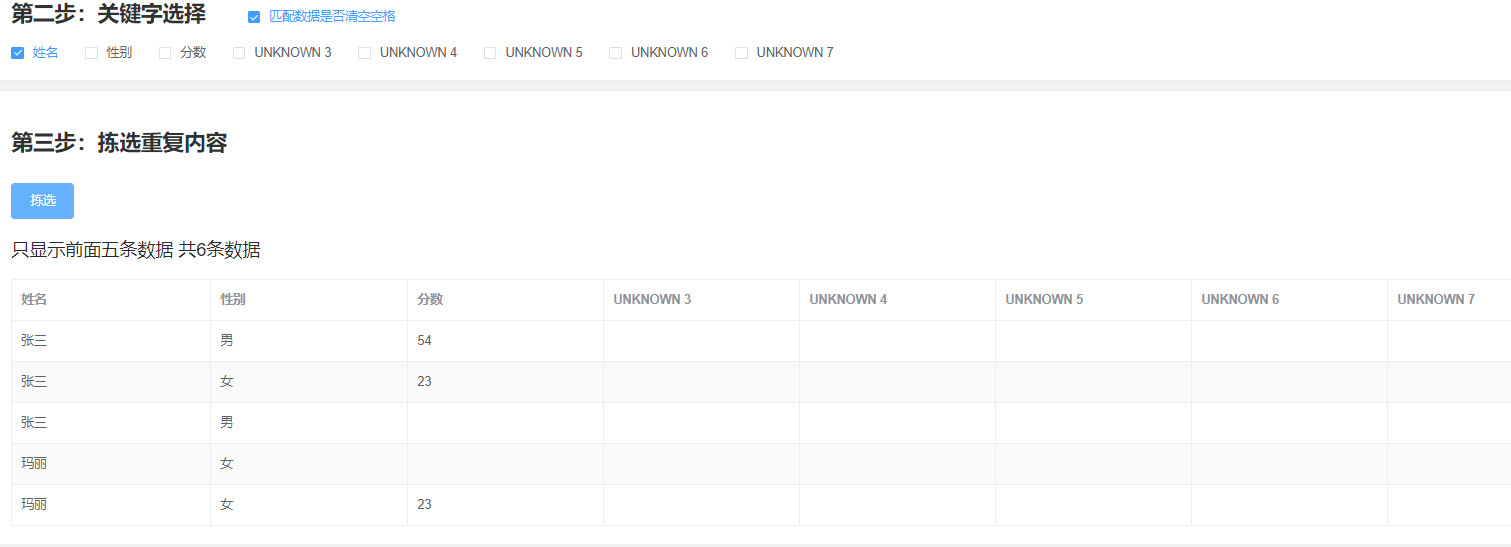Screen dimensions: 1511x547
Task: Click the UNKNOWN 3 table column header
Action: click(701, 300)
